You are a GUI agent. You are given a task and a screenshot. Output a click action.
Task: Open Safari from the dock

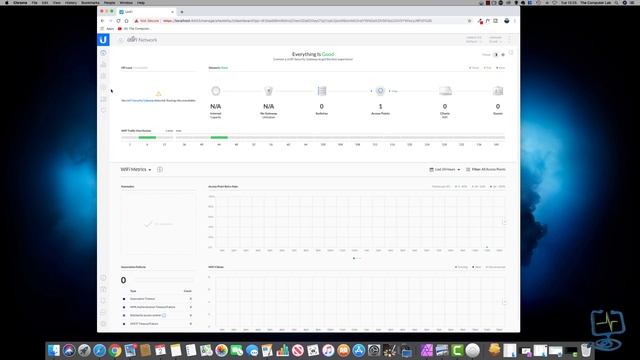pos(100,350)
